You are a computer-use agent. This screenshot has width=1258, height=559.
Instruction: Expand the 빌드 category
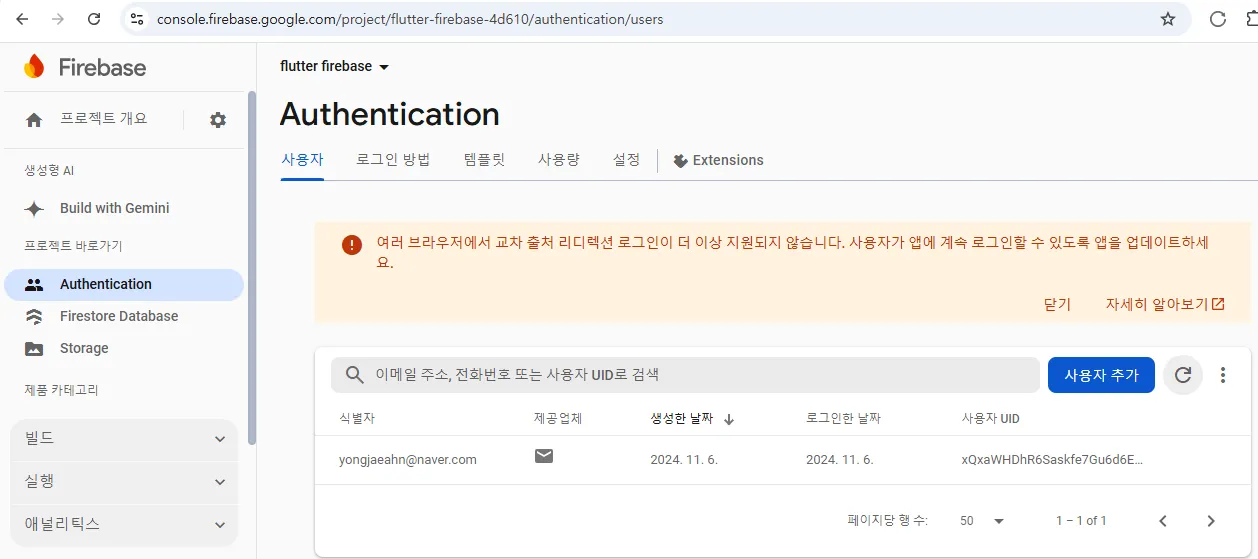124,438
